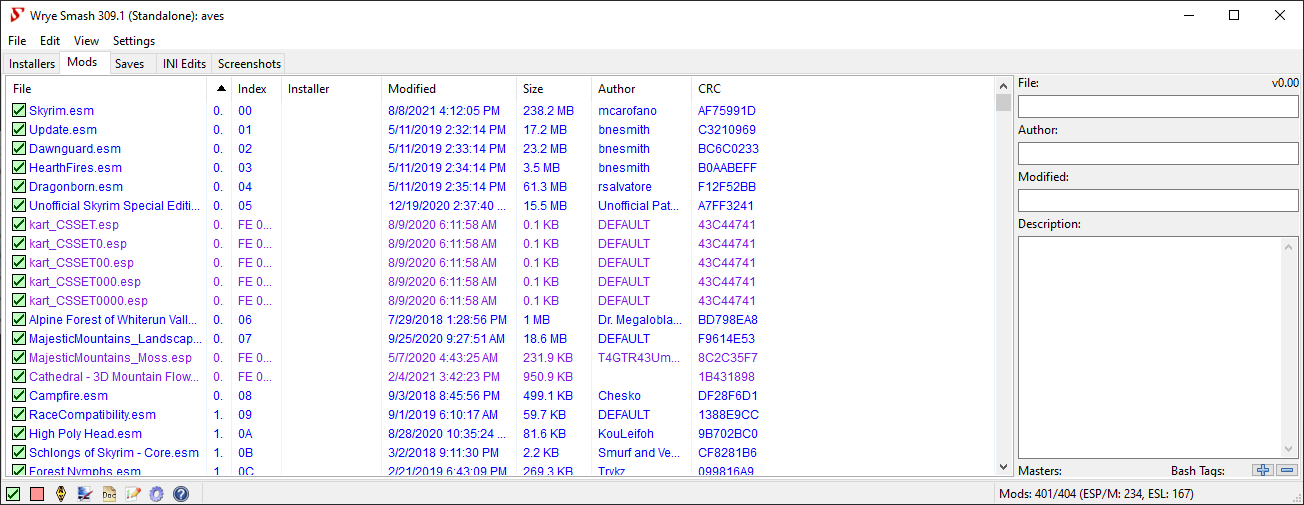The width and height of the screenshot is (1304, 505).
Task: Switch to the Screenshots tab
Action: pyautogui.click(x=250, y=64)
